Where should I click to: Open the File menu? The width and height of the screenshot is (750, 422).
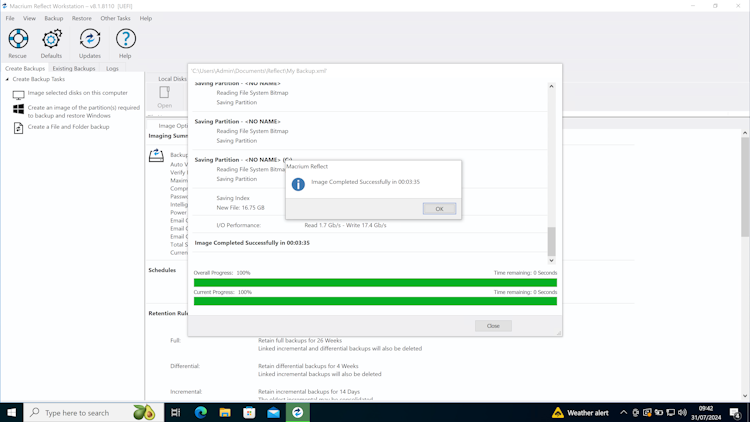coord(10,18)
